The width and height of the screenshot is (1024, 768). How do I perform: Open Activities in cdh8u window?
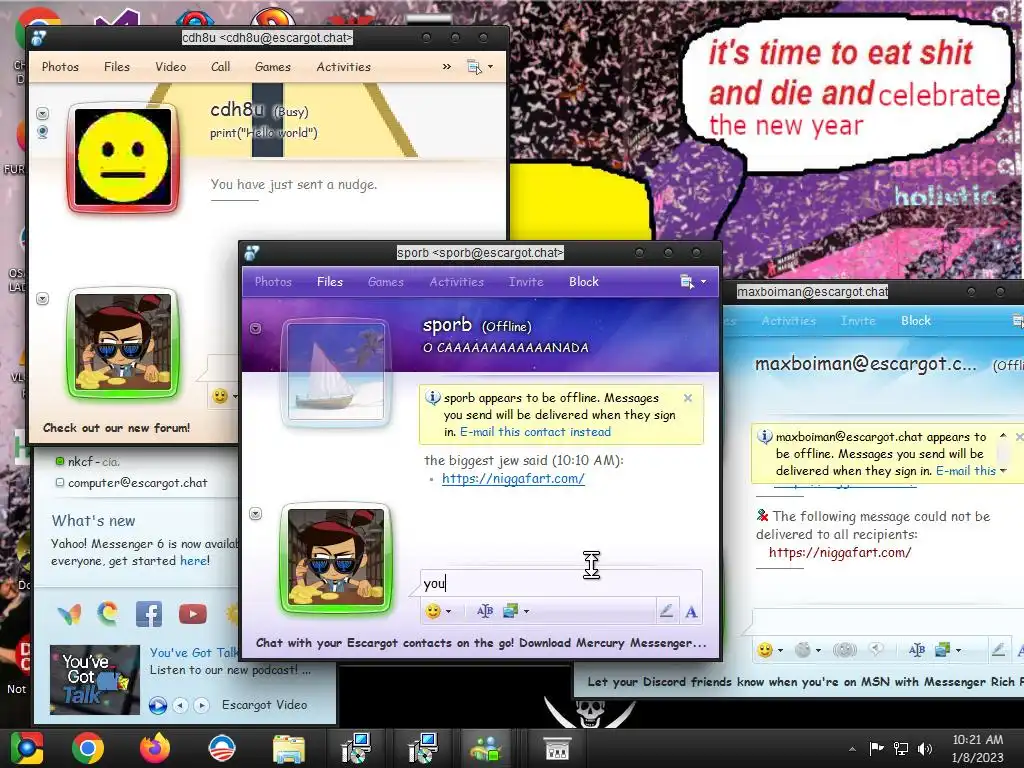pyautogui.click(x=344, y=67)
